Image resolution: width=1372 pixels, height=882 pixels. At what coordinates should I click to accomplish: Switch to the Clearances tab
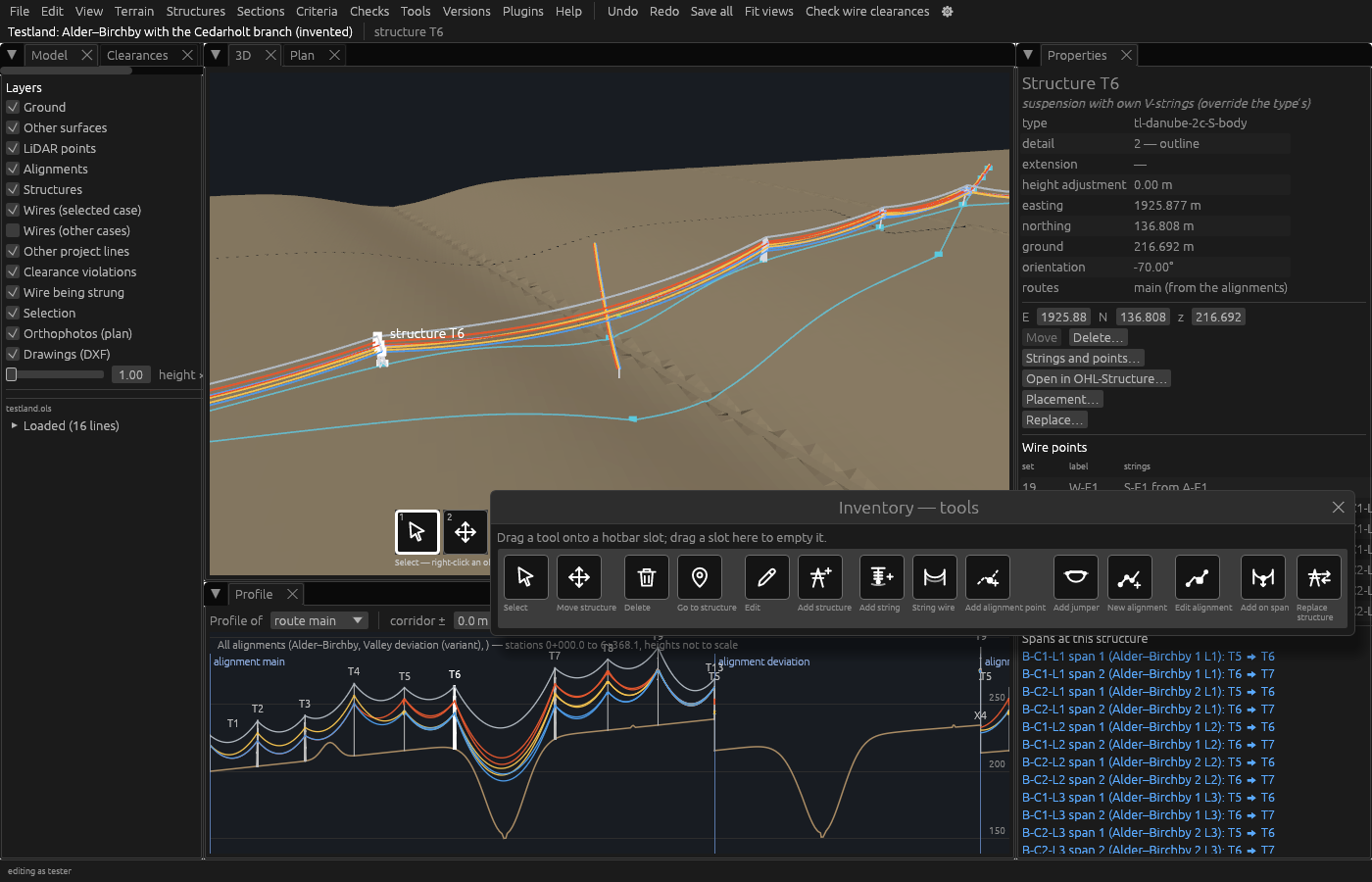coord(137,56)
